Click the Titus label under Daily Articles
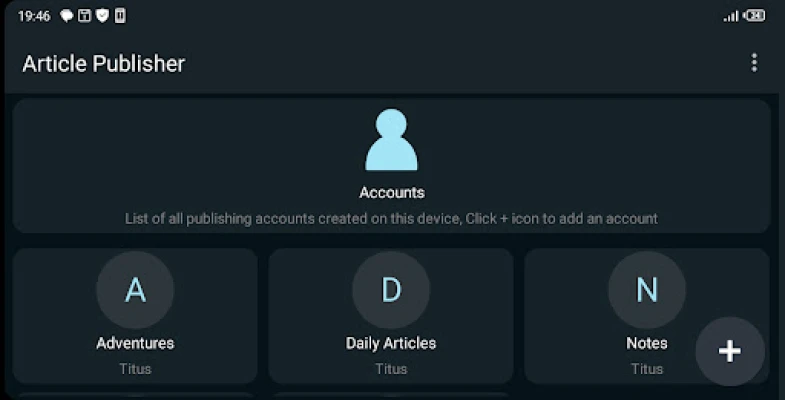Screen dimensions: 785x400 point(391,369)
